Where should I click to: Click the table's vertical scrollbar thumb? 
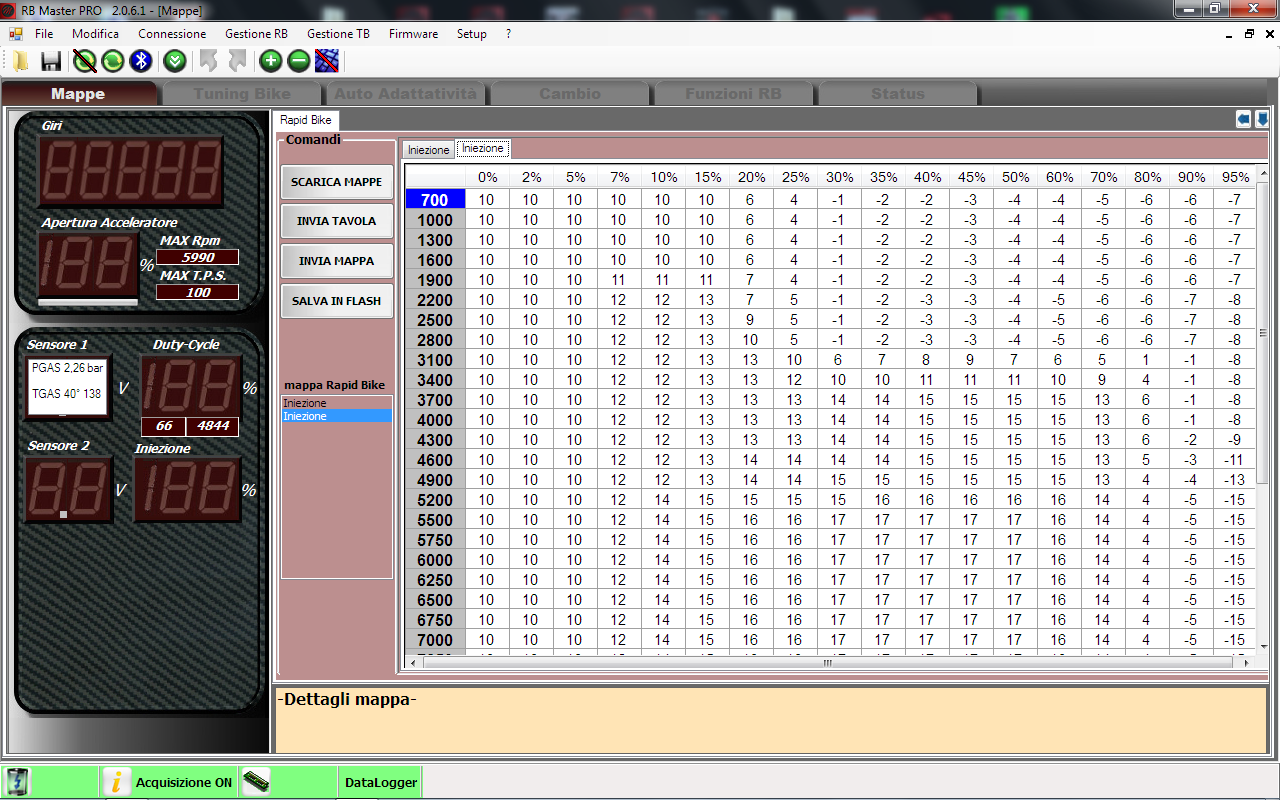[1262, 333]
